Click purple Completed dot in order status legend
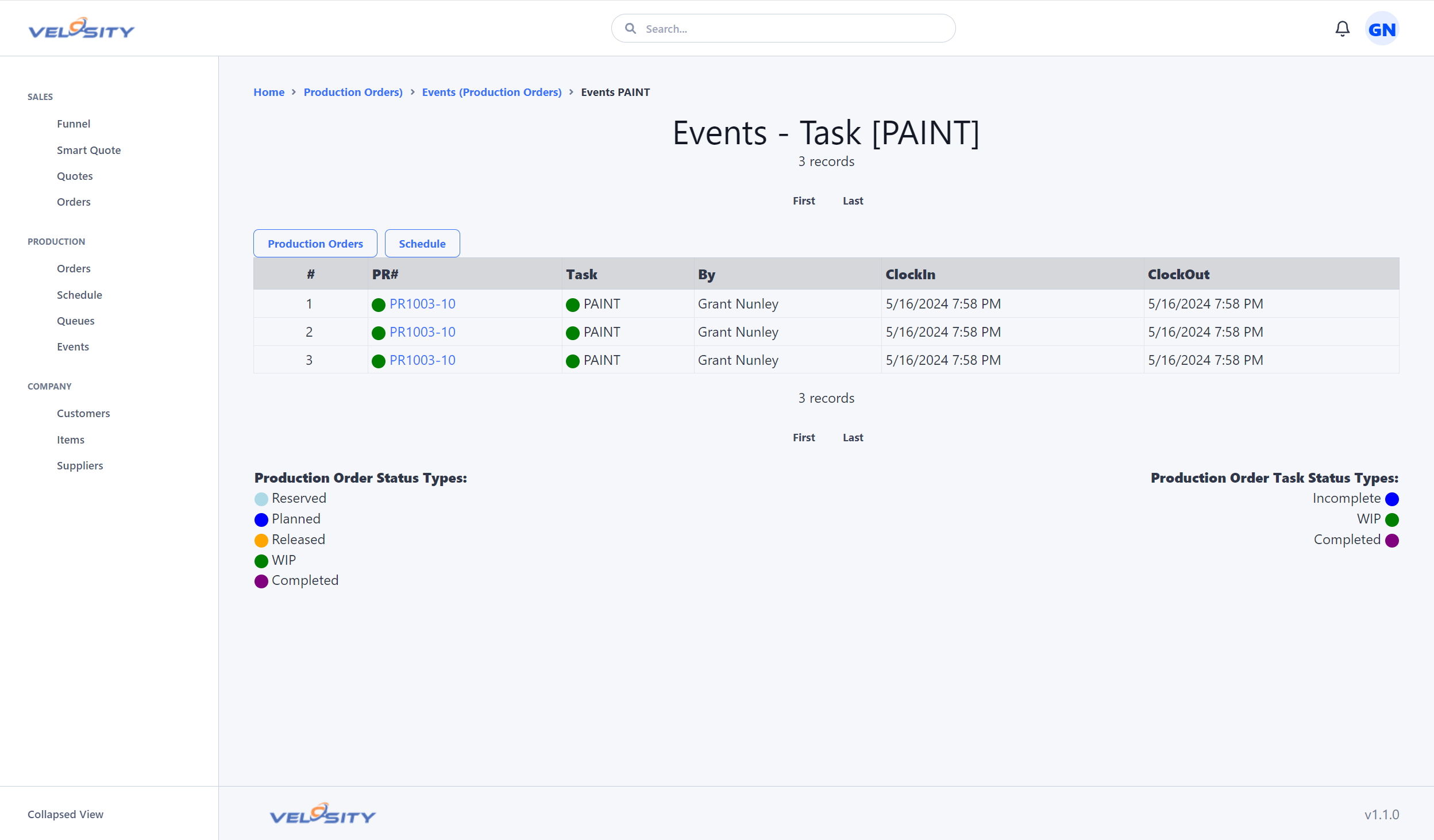Viewport: 1434px width, 840px height. point(261,581)
